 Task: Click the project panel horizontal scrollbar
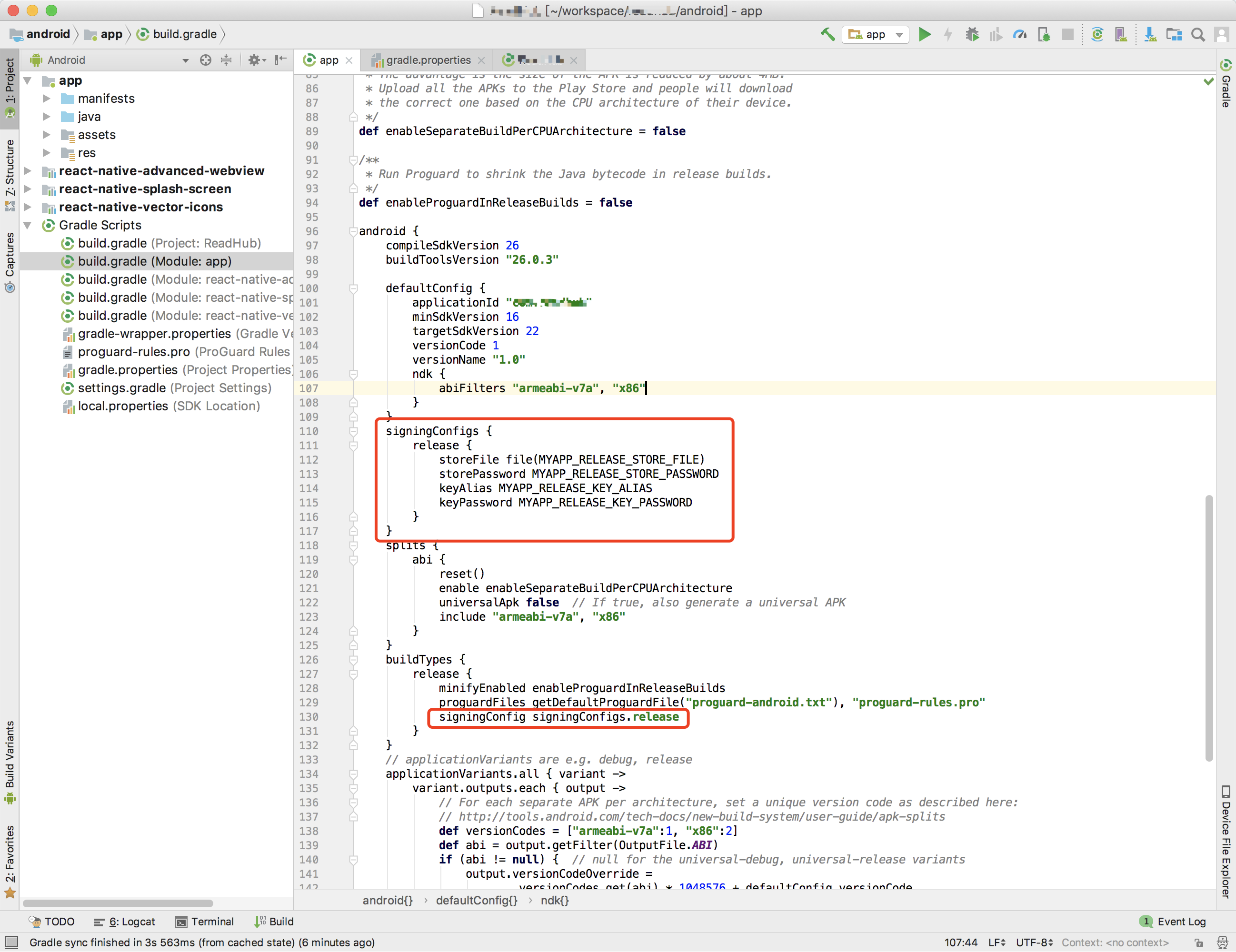[118, 903]
